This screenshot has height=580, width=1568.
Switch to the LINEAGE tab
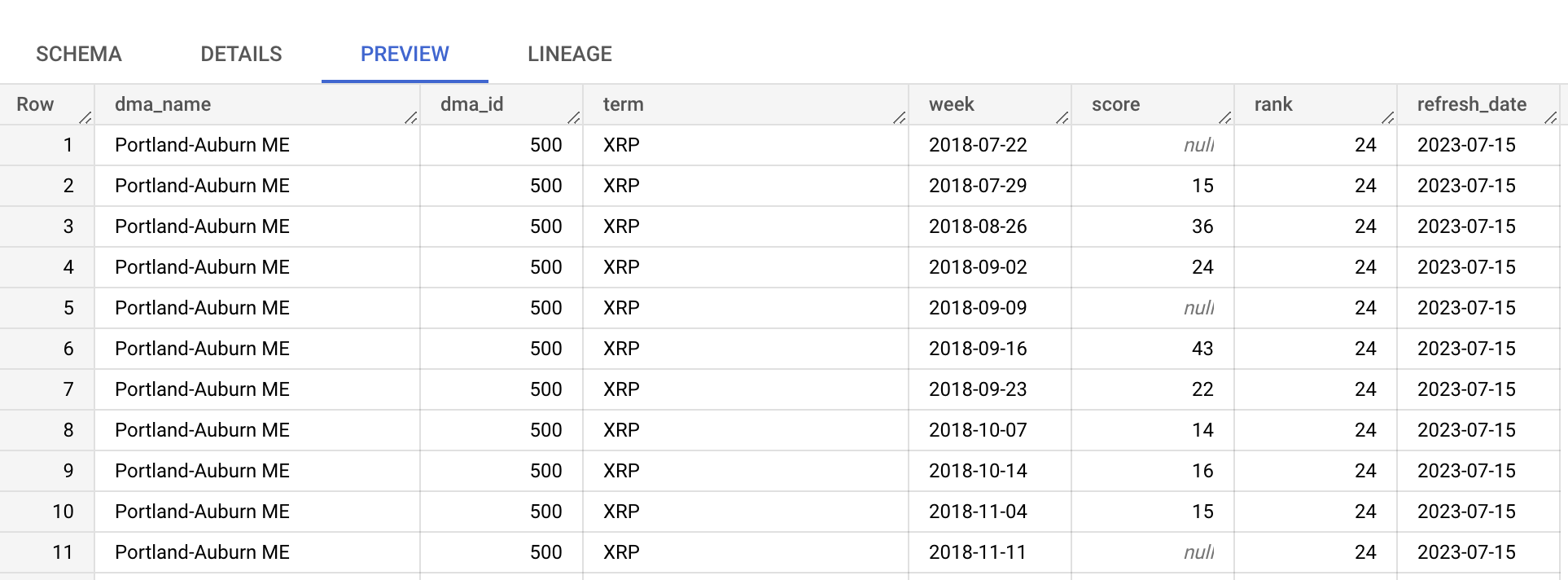click(569, 54)
